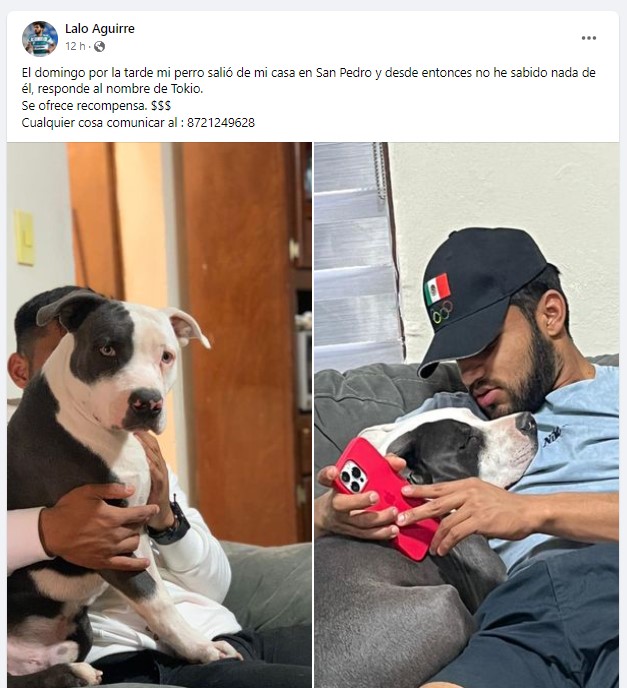Open the Lalo Aguirre profile name link

(100, 29)
